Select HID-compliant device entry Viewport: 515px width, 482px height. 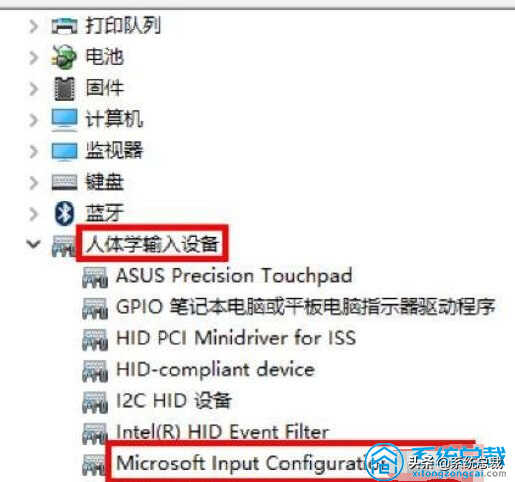[215, 369]
